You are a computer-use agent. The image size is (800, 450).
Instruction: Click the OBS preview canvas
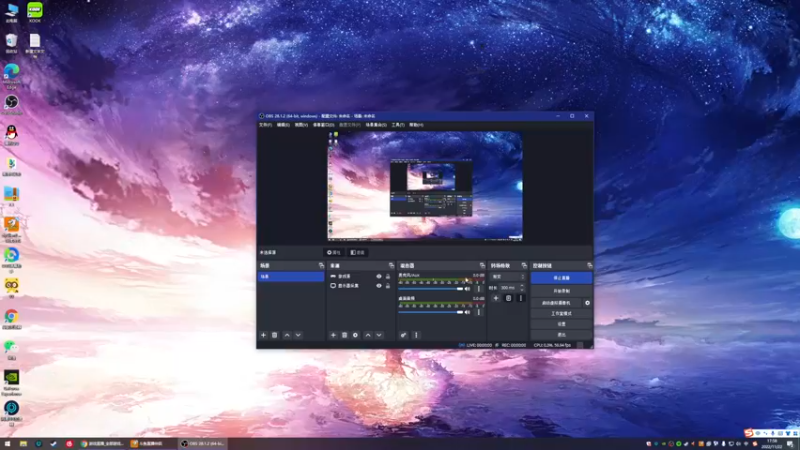click(x=424, y=186)
